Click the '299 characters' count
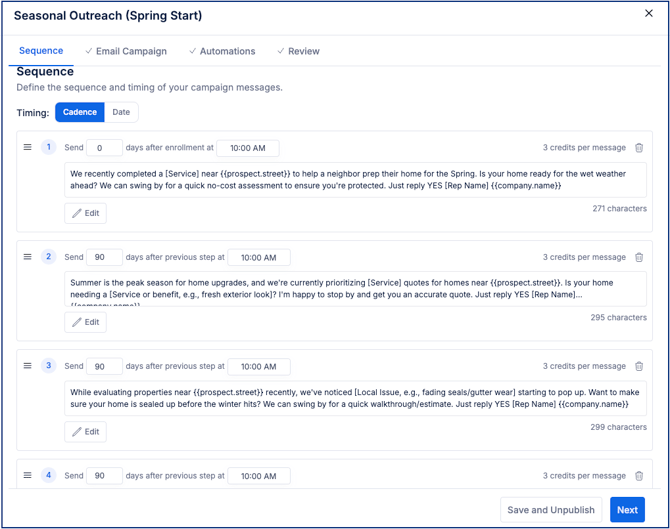Screen dimensions: 670x529 coord(619,427)
